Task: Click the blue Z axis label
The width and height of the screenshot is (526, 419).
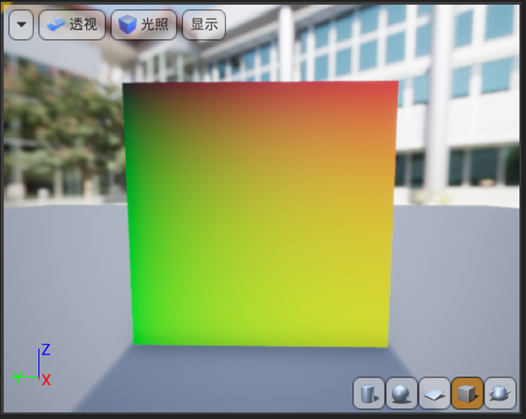Action: (x=46, y=350)
